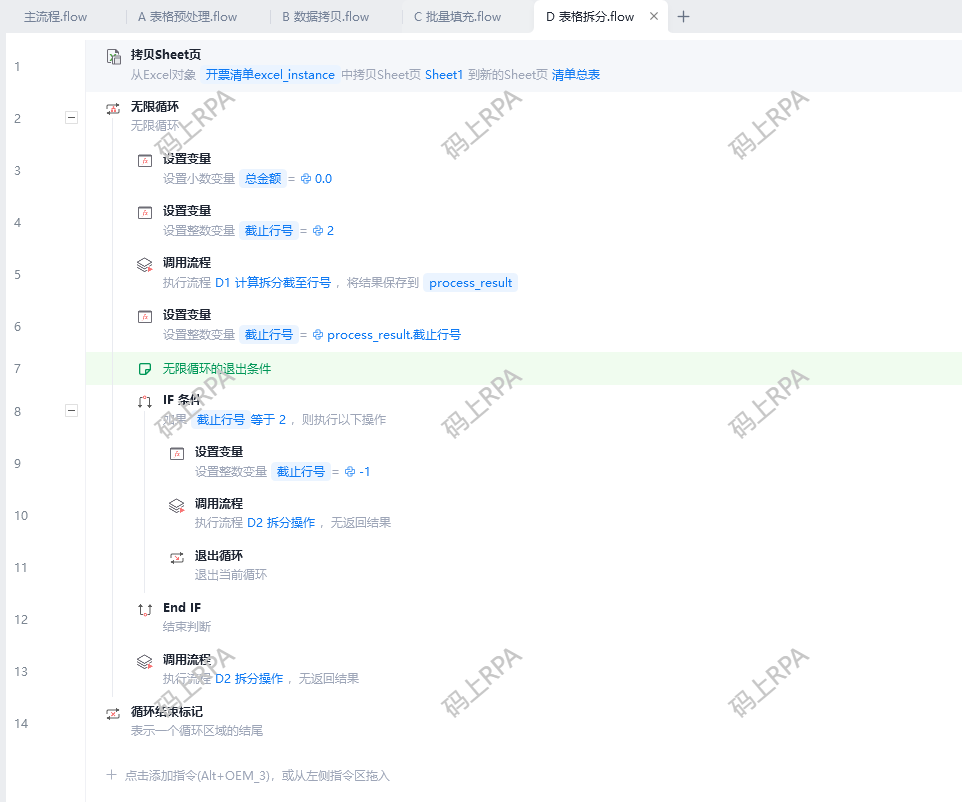This screenshot has width=962, height=802.
Task: Click the process_result variable tag
Action: [471, 283]
